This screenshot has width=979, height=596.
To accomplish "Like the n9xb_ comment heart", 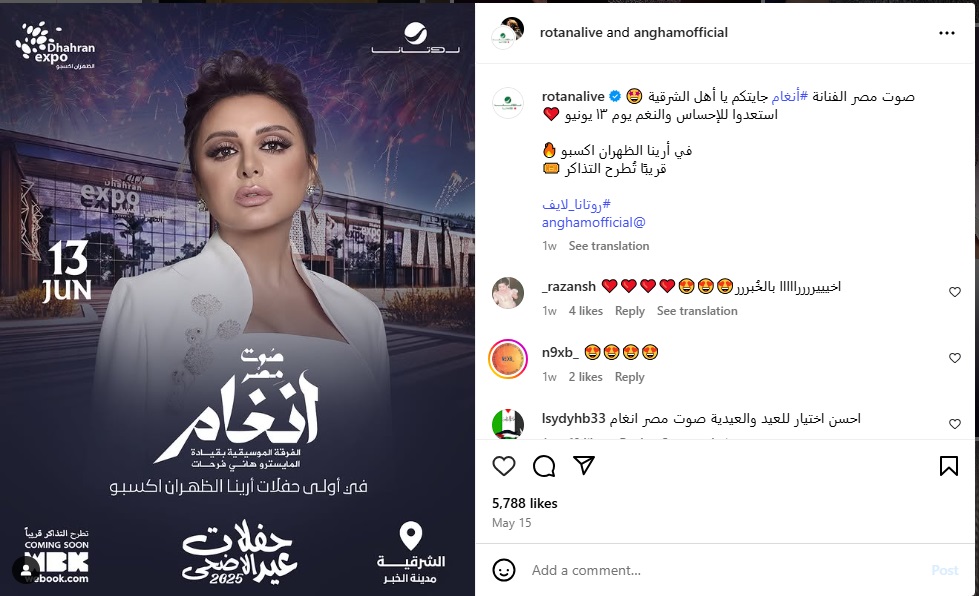I will (955, 358).
